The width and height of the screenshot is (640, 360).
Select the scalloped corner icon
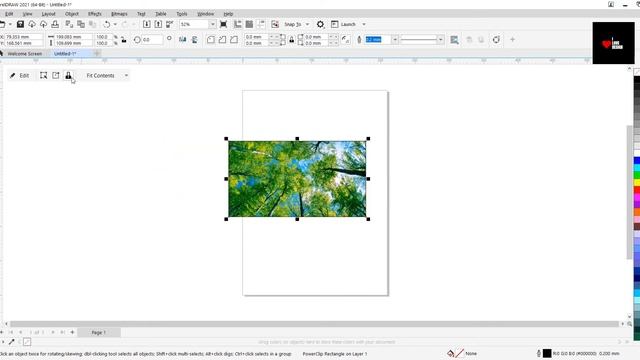pos(222,40)
